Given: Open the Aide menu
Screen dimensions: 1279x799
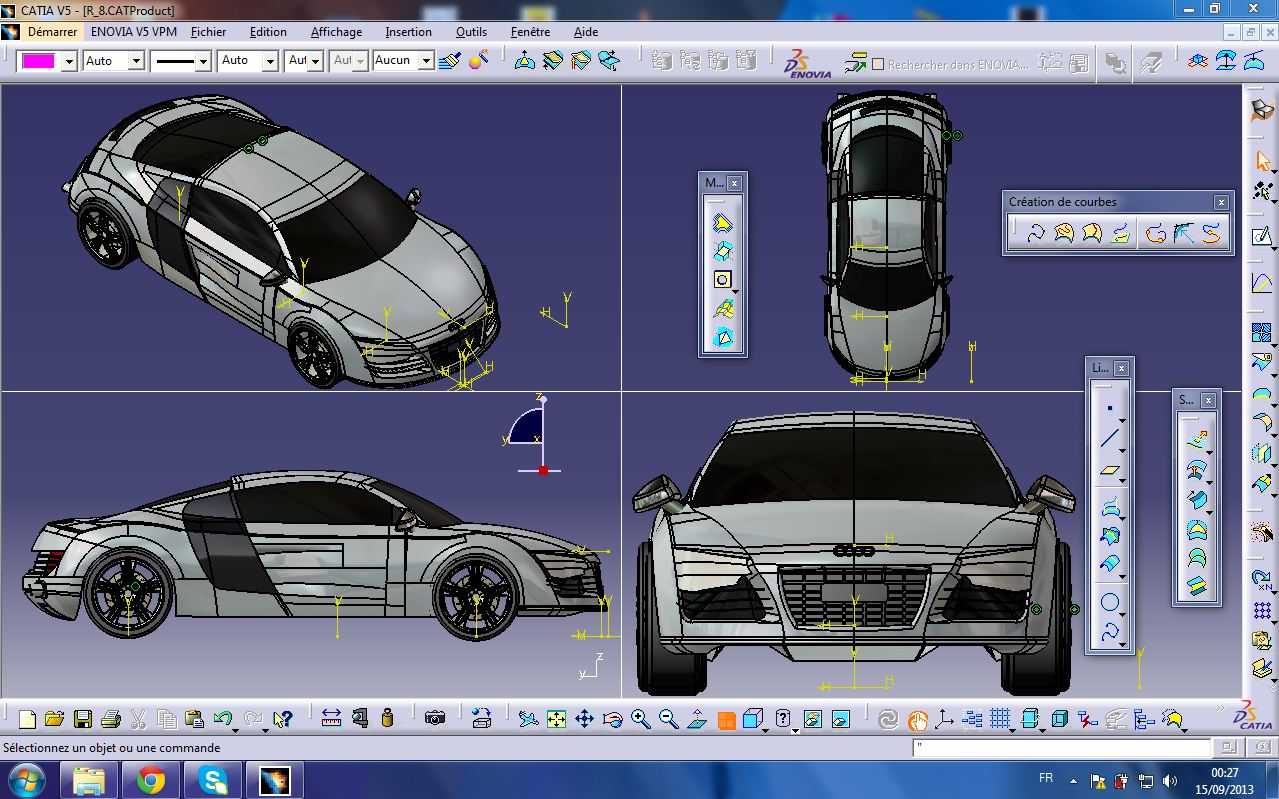Looking at the screenshot, I should pyautogui.click(x=585, y=32).
